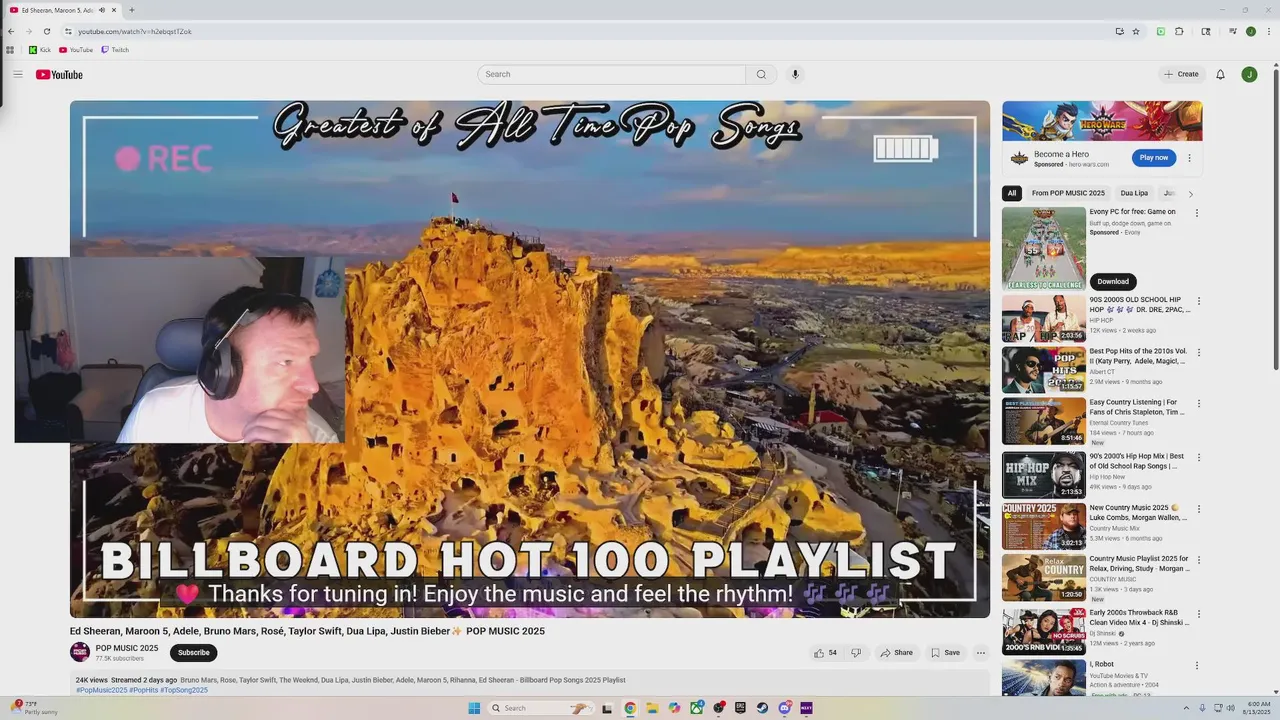Save the video to a playlist

pos(945,653)
